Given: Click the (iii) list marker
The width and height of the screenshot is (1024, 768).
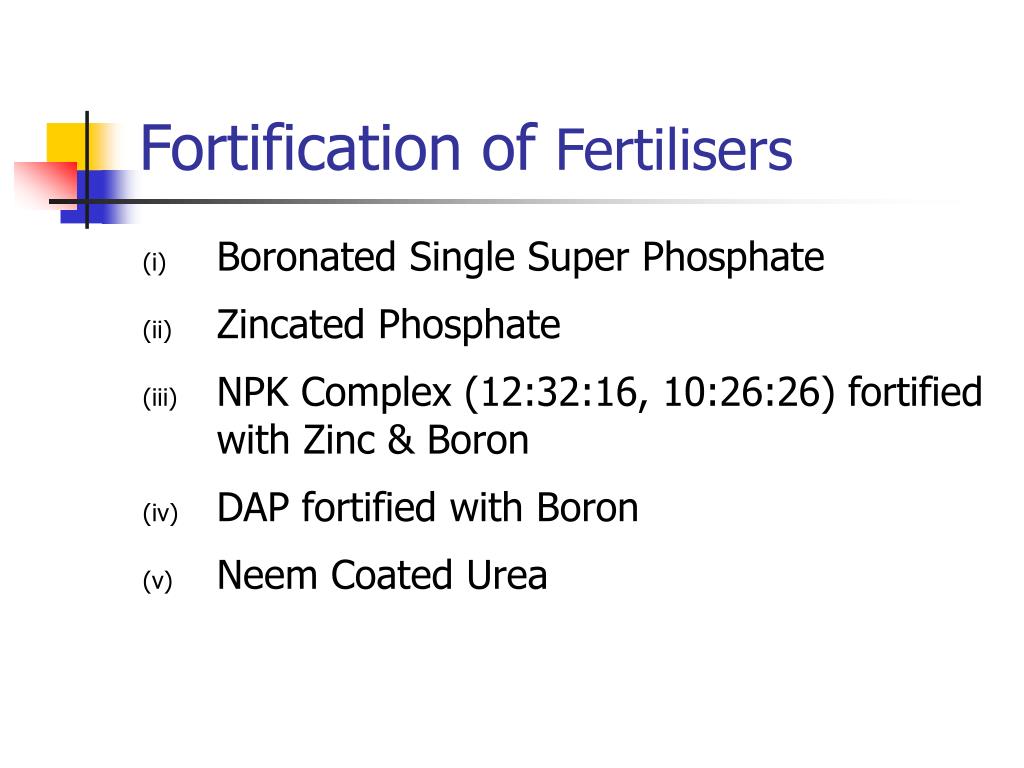Looking at the screenshot, I should [x=160, y=397].
